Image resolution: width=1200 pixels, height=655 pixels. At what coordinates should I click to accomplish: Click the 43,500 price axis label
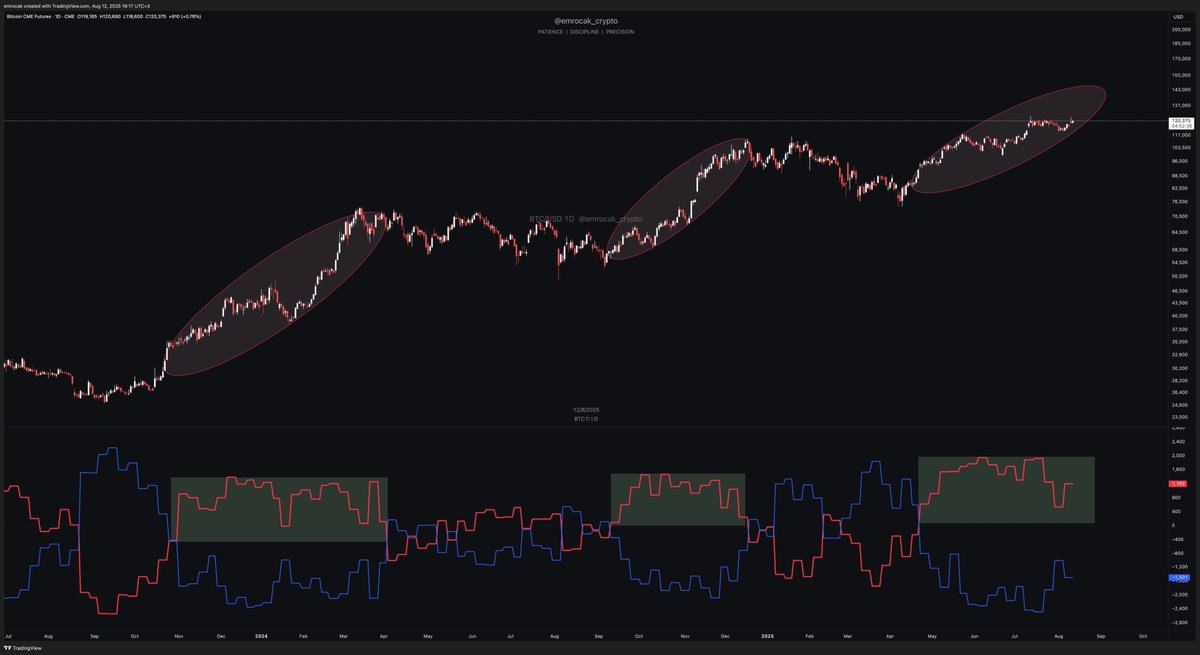click(1180, 302)
